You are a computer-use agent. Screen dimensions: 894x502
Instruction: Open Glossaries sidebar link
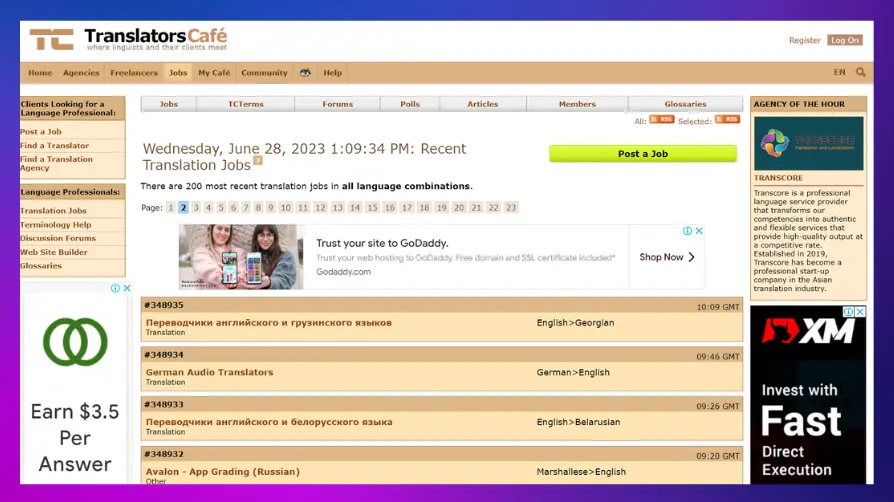[41, 265]
